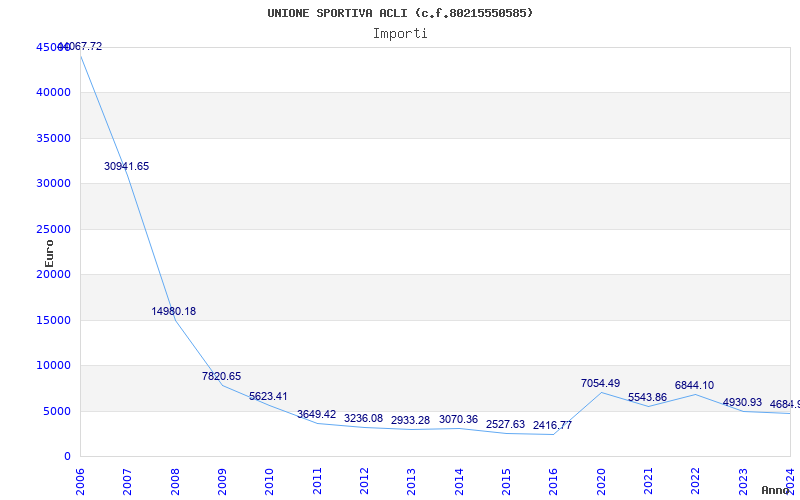Click the 'Euro' y-axis title

(49, 254)
